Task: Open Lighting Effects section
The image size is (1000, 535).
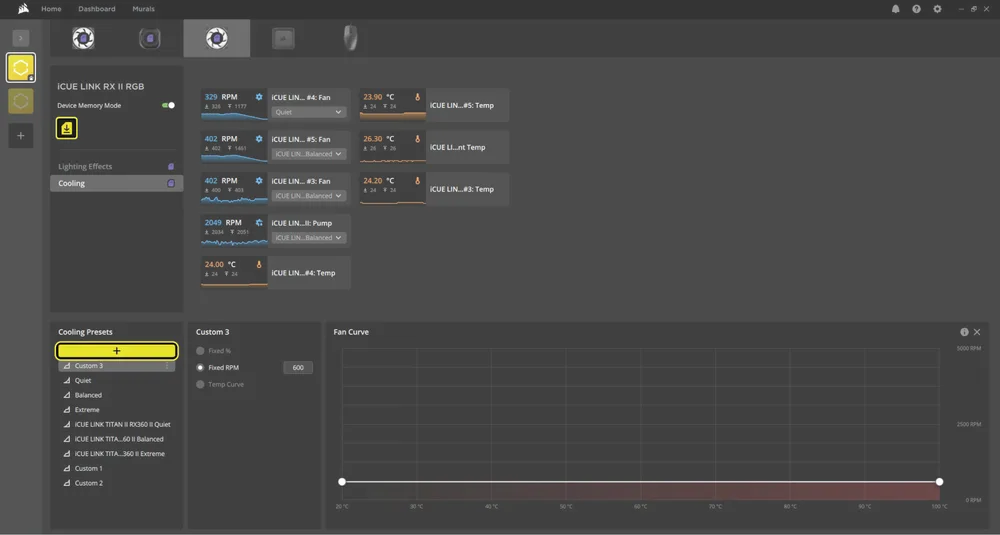Action: pos(117,166)
